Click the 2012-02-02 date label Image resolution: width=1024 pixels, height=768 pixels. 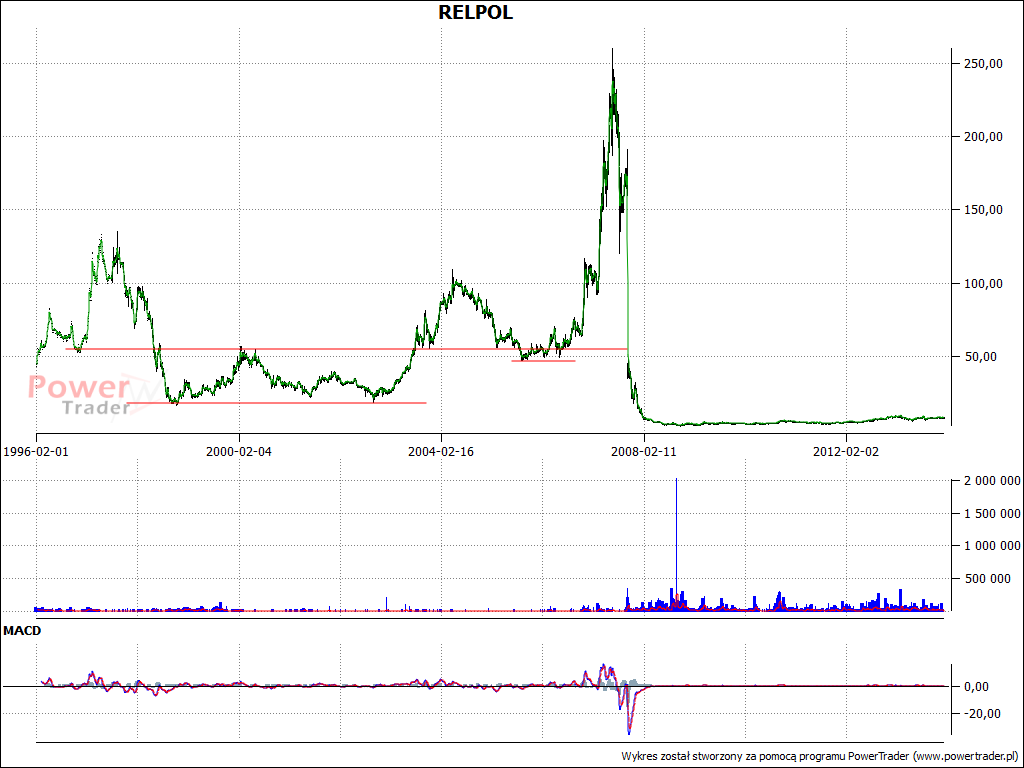click(x=846, y=451)
